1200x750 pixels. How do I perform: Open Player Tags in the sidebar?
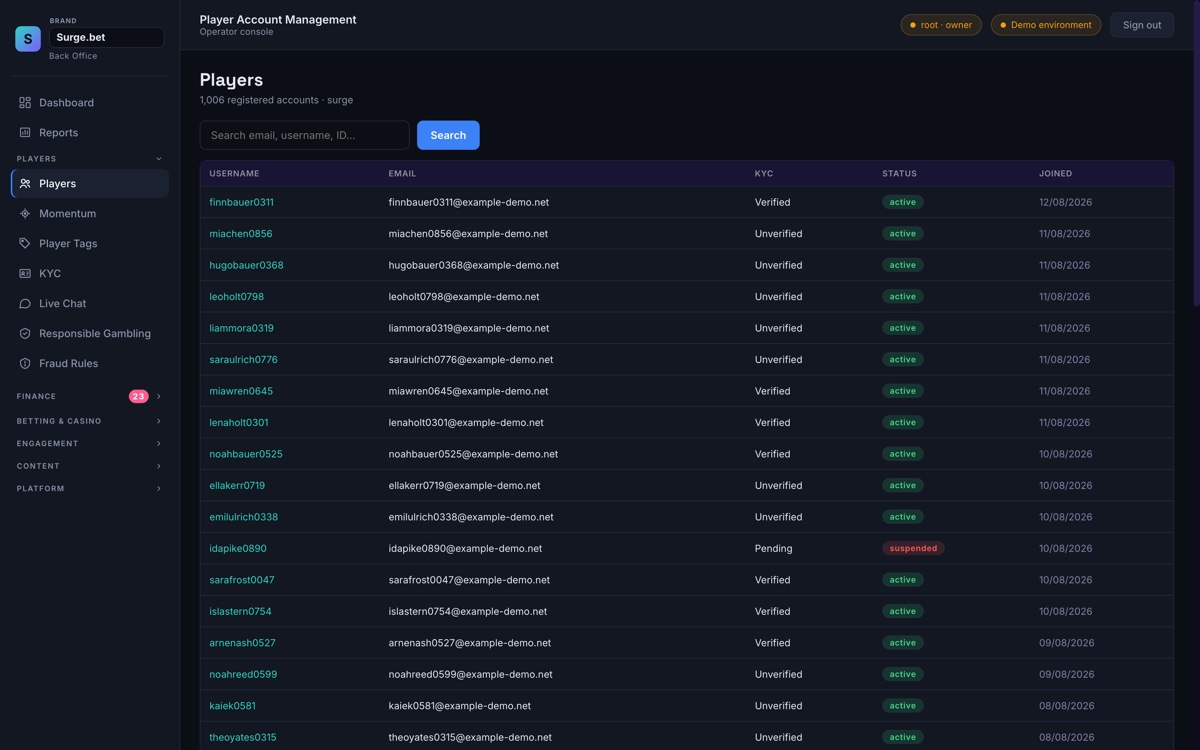click(x=90, y=244)
